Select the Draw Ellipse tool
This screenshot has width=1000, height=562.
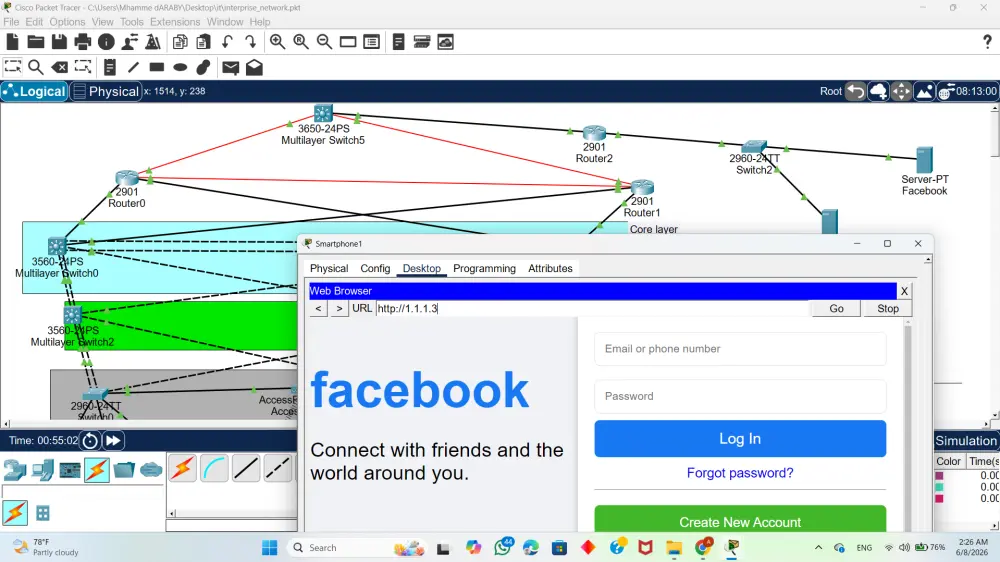point(180,67)
